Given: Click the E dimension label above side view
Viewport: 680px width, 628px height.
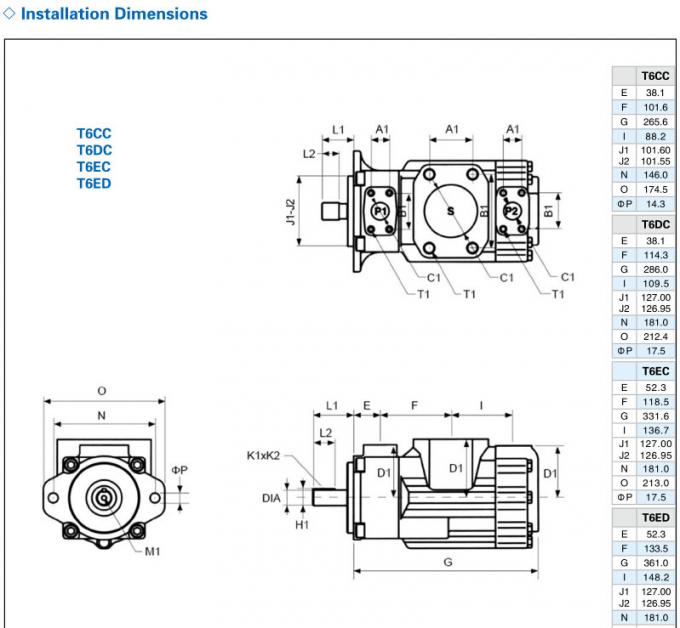Looking at the screenshot, I should pyautogui.click(x=367, y=406).
